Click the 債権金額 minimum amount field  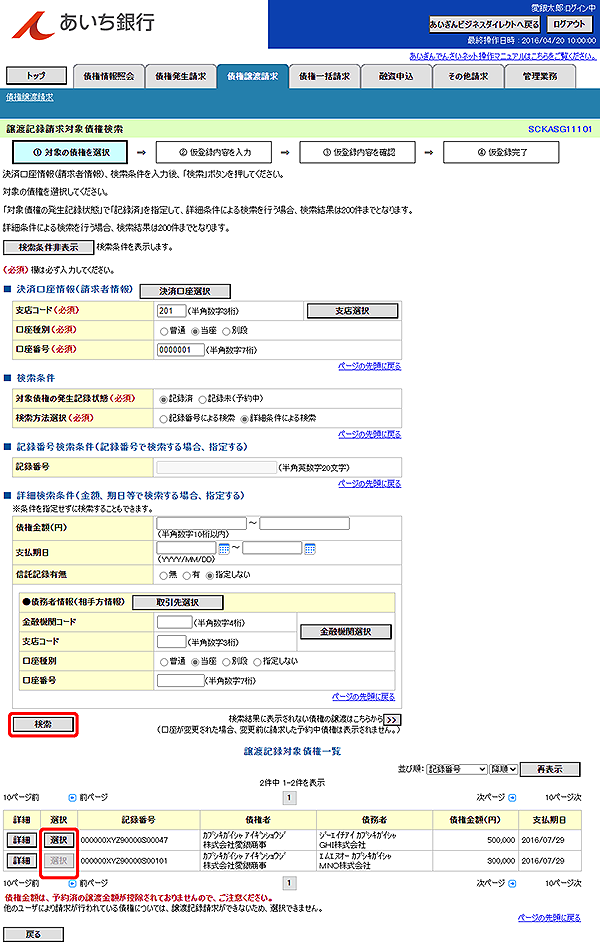click(202, 523)
